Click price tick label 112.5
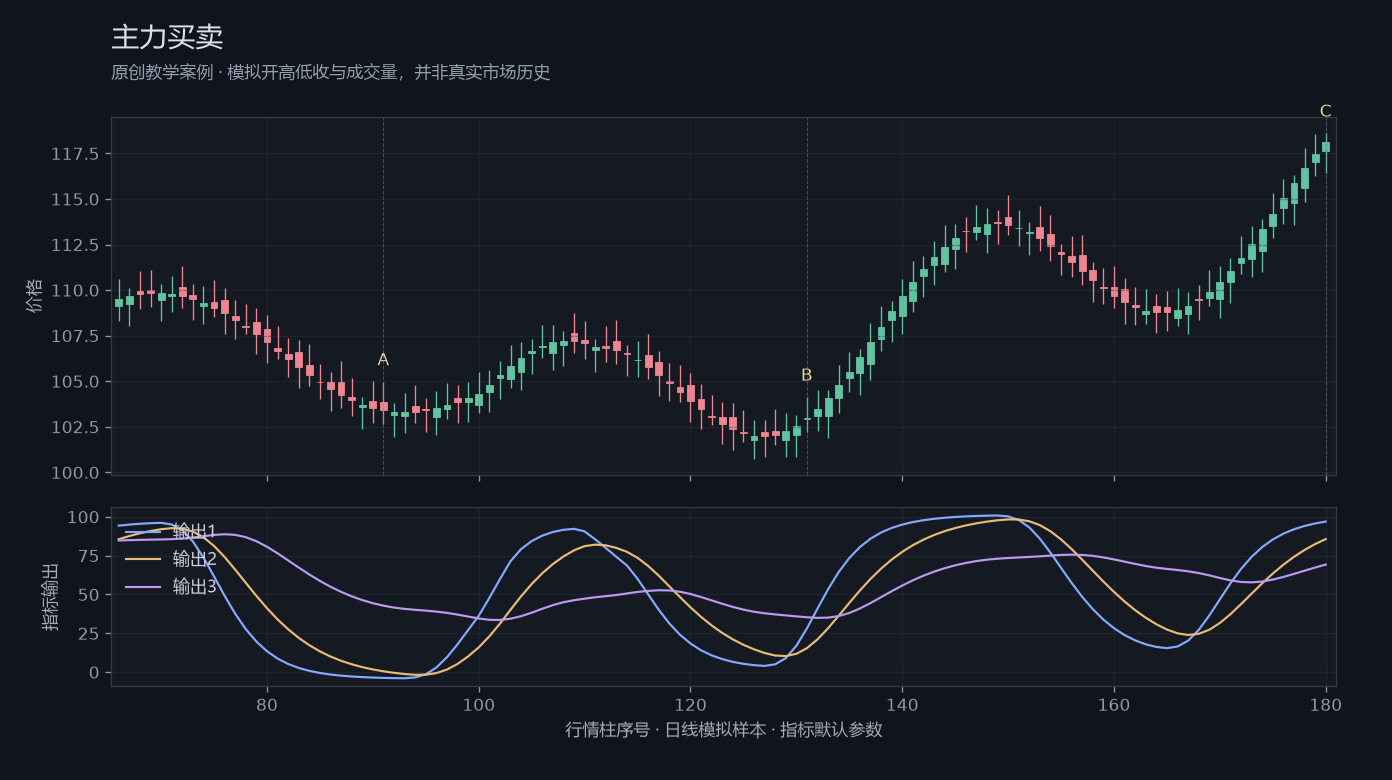This screenshot has width=1392, height=780. point(75,245)
